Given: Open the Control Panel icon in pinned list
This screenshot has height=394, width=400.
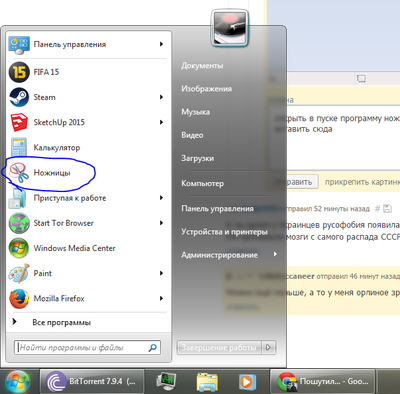Looking at the screenshot, I should click(19, 45).
